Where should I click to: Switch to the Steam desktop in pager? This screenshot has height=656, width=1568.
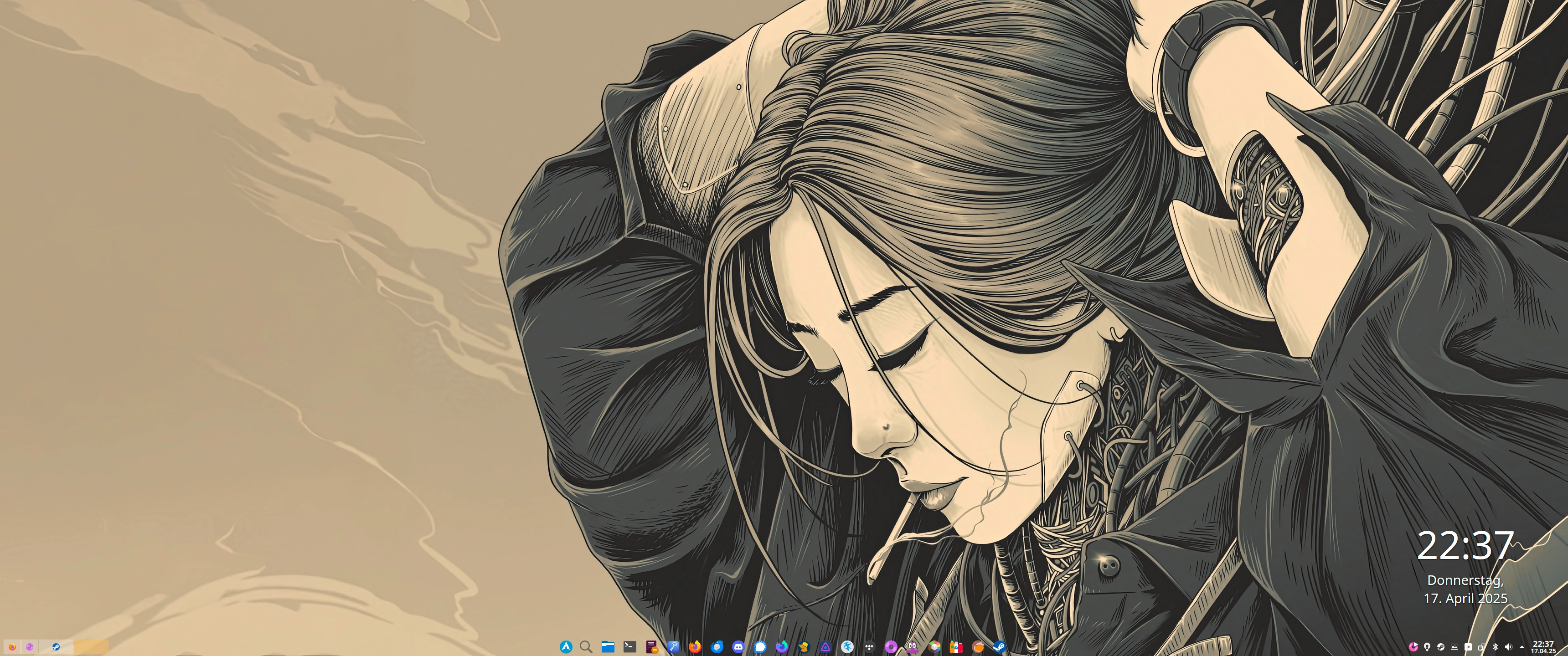[56, 647]
